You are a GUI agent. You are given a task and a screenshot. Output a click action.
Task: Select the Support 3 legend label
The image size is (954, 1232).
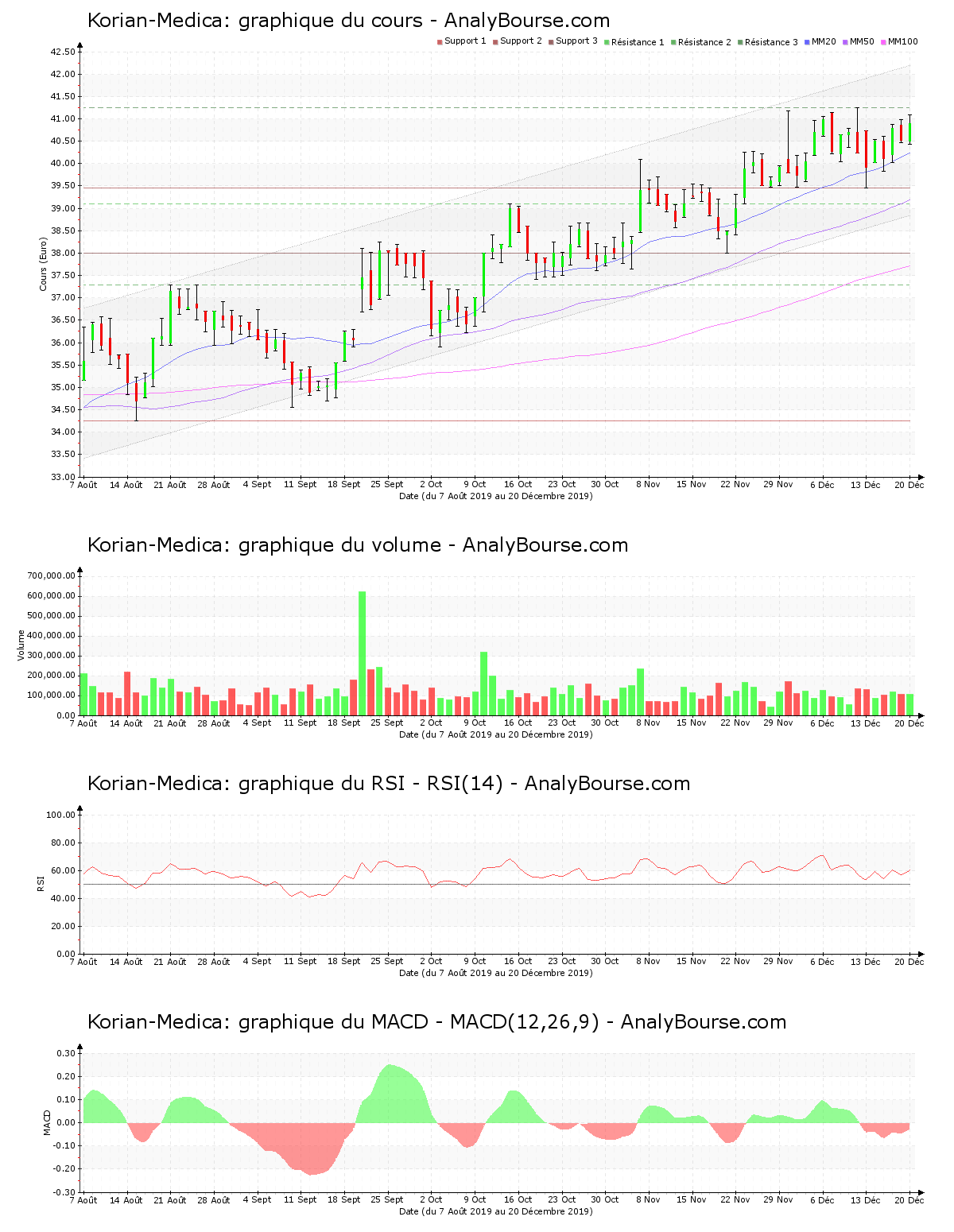pyautogui.click(x=576, y=41)
